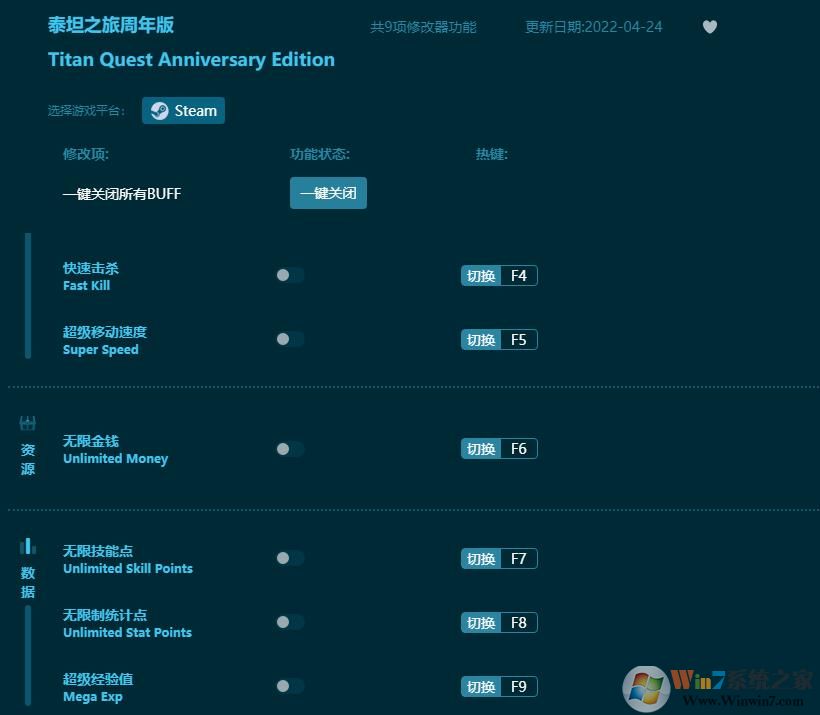Image resolution: width=820 pixels, height=715 pixels.
Task: Enable the Super Speed toggle
Action: [x=290, y=339]
